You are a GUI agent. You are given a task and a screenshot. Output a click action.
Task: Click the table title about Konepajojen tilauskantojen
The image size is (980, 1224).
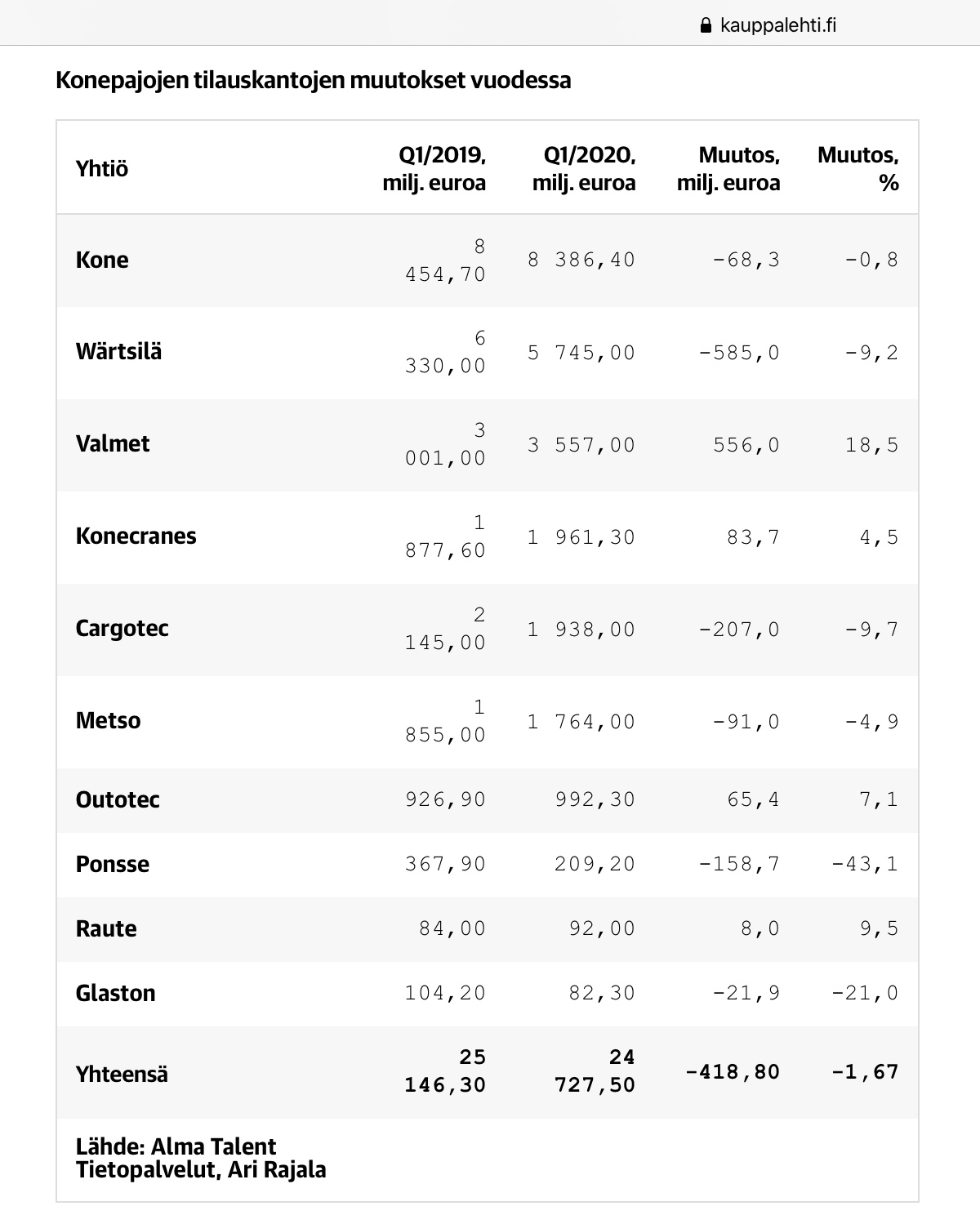point(313,81)
